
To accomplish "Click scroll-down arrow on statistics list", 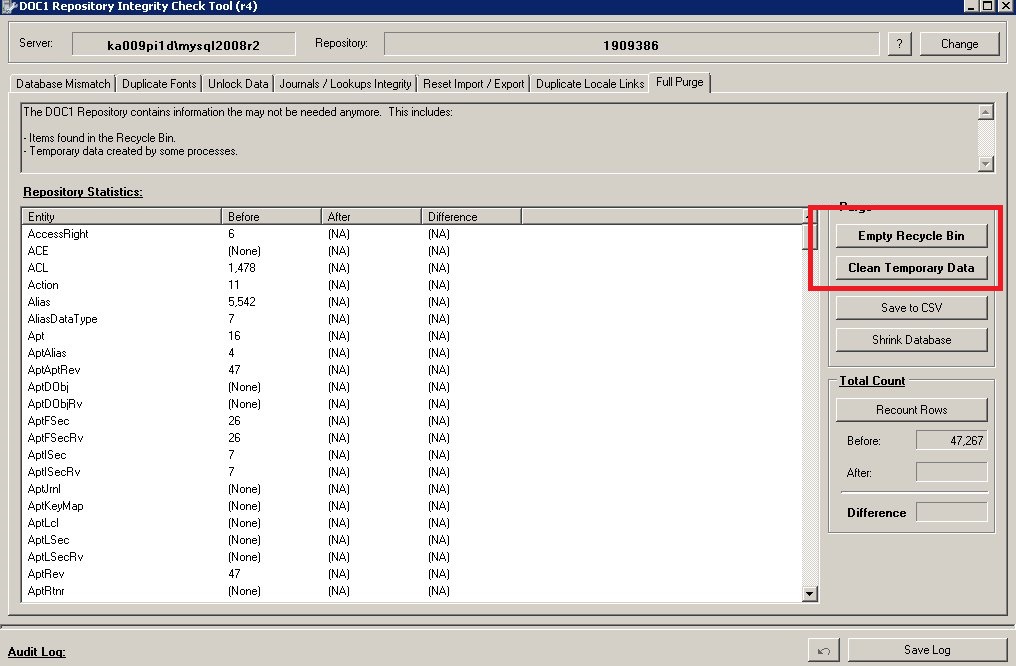I will click(809, 592).
